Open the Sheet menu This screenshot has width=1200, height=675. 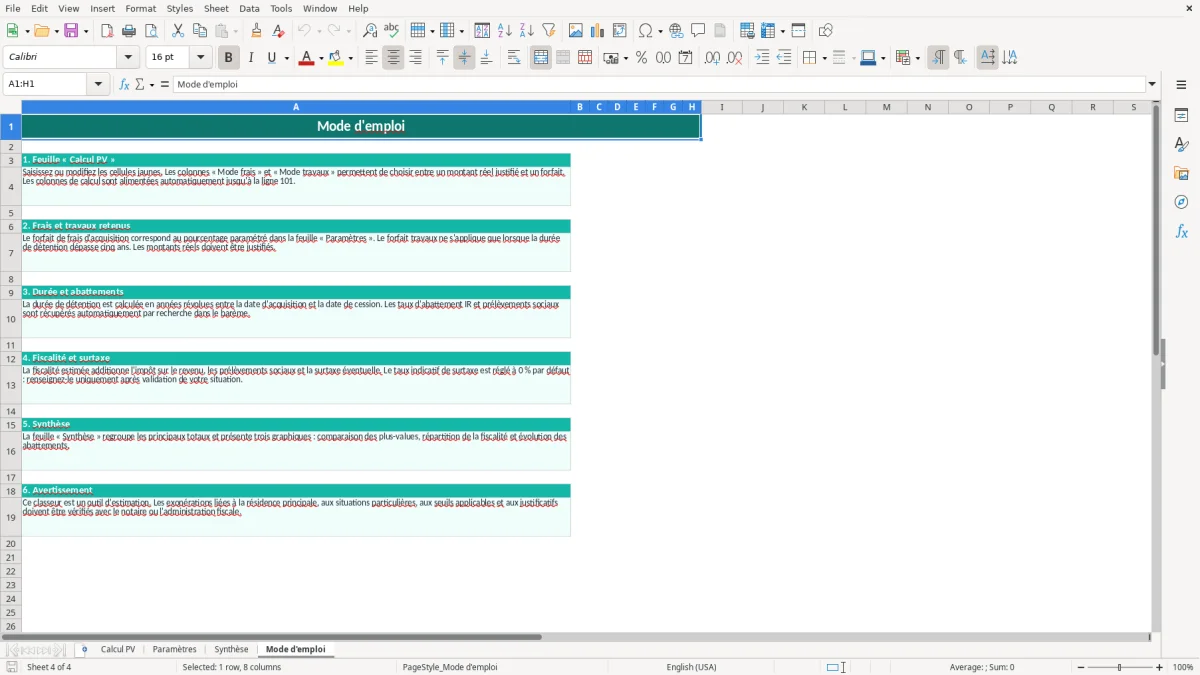click(216, 8)
